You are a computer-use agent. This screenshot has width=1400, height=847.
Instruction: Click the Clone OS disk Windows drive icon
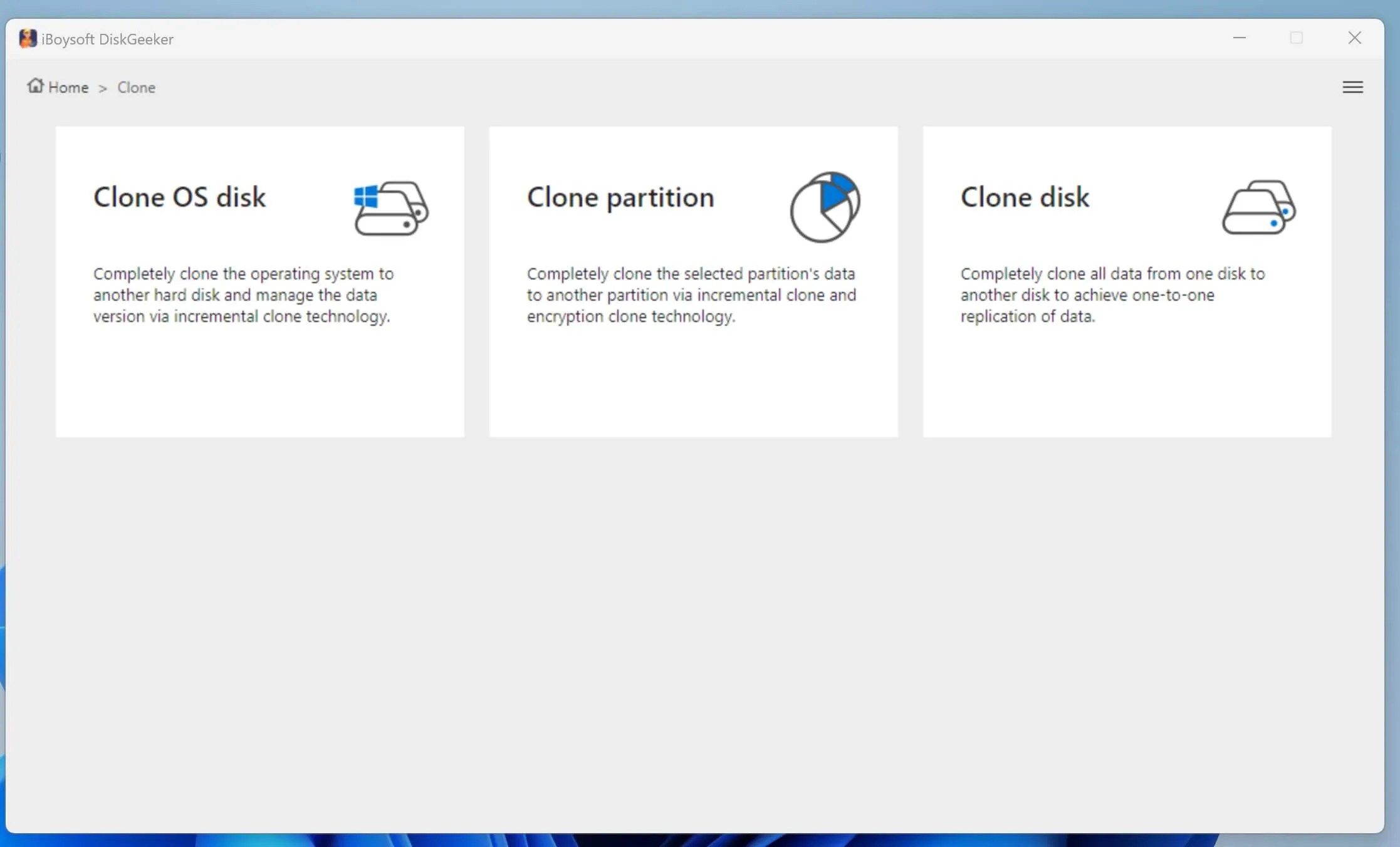click(x=391, y=208)
